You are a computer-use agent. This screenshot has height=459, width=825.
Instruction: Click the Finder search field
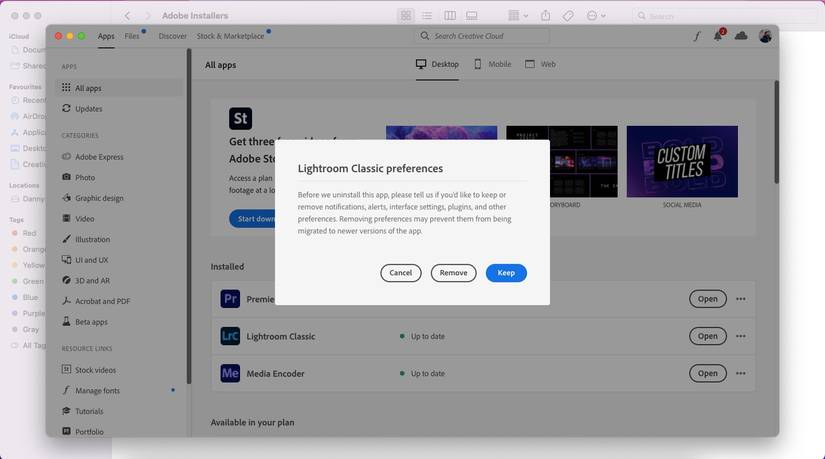tap(726, 16)
